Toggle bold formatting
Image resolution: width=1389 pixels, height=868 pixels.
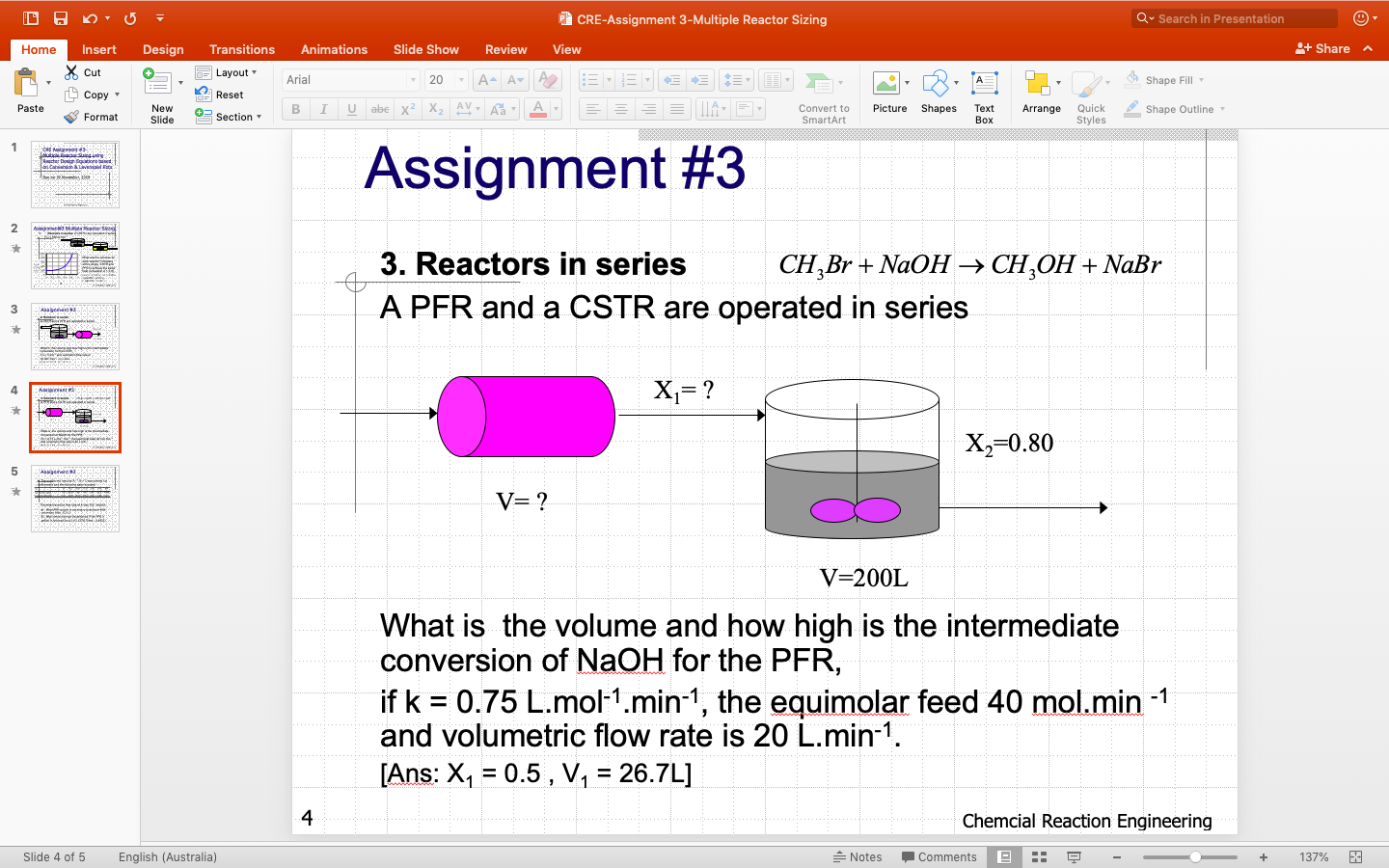click(x=295, y=109)
